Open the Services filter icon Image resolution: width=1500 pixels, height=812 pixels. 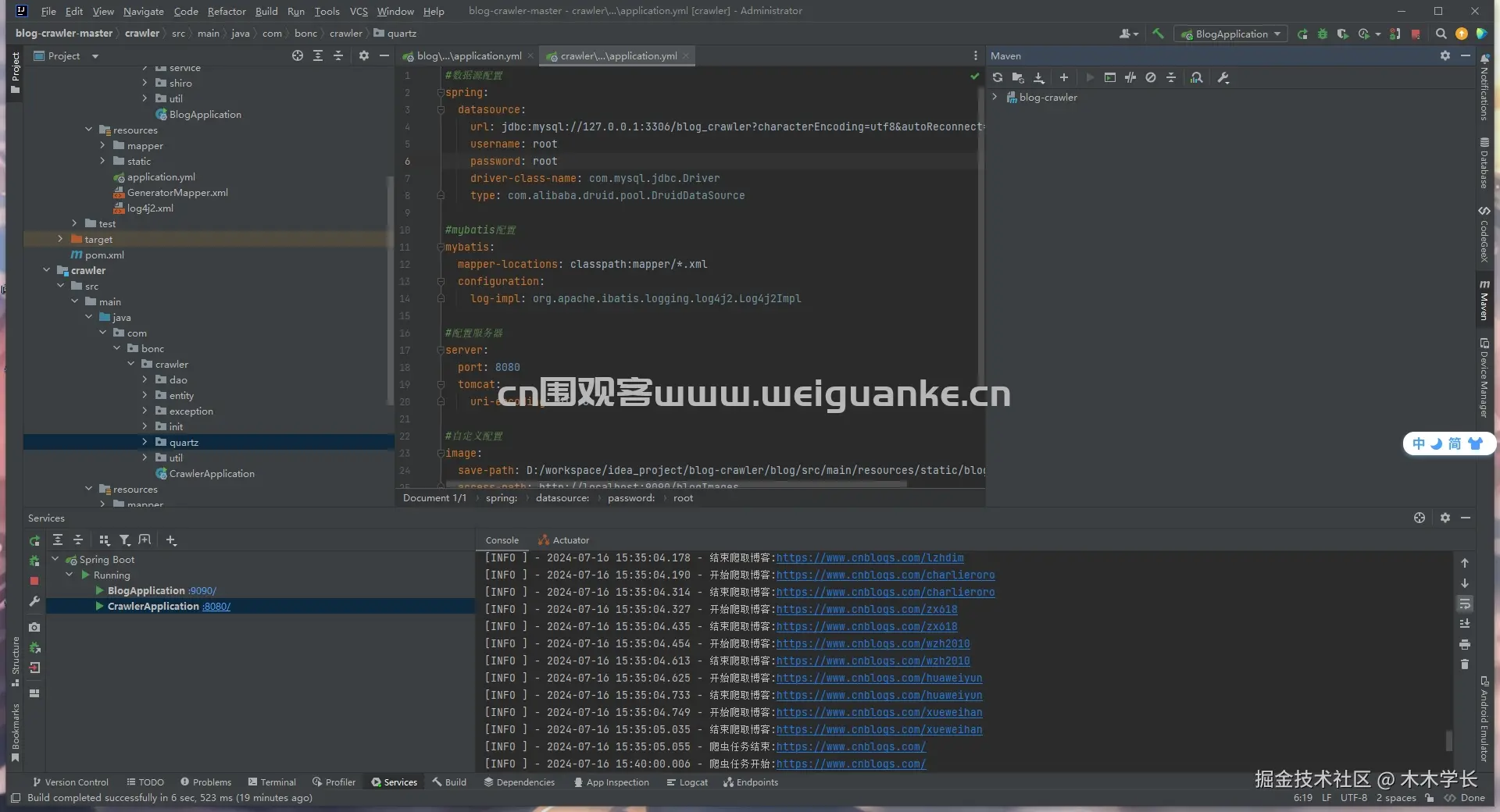coord(124,540)
